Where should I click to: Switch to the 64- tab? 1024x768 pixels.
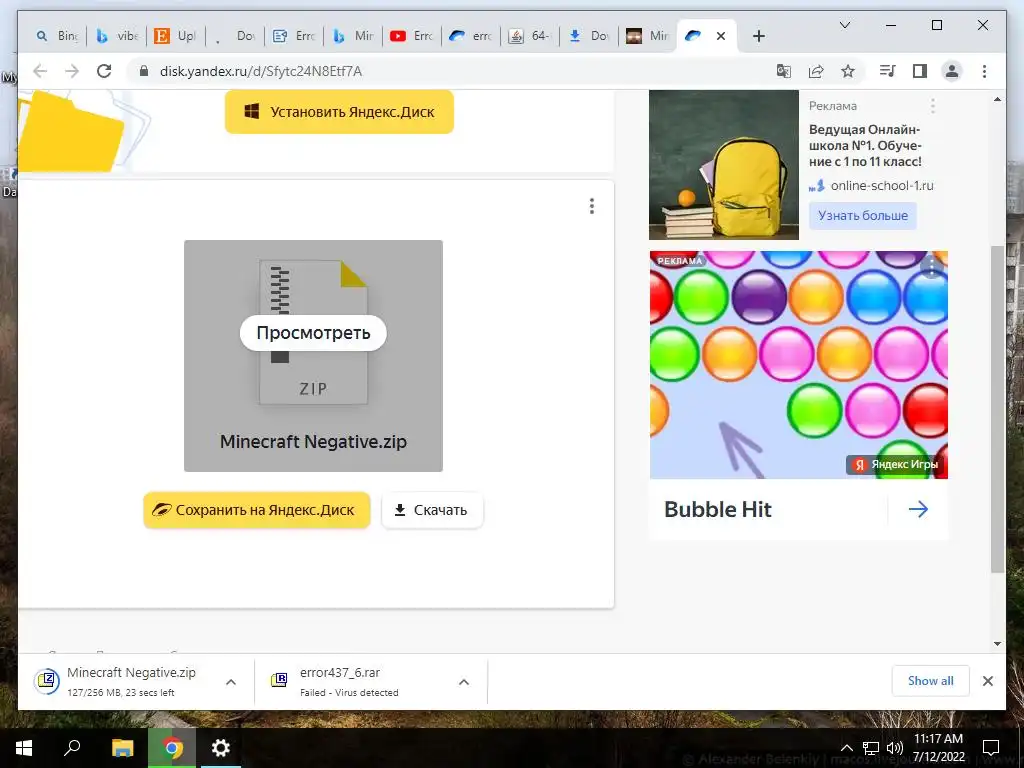[530, 36]
